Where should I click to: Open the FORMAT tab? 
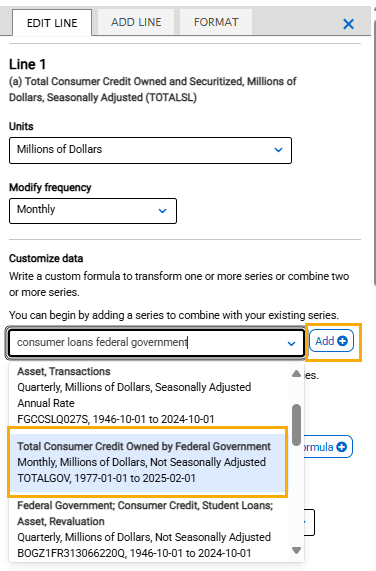point(216,22)
